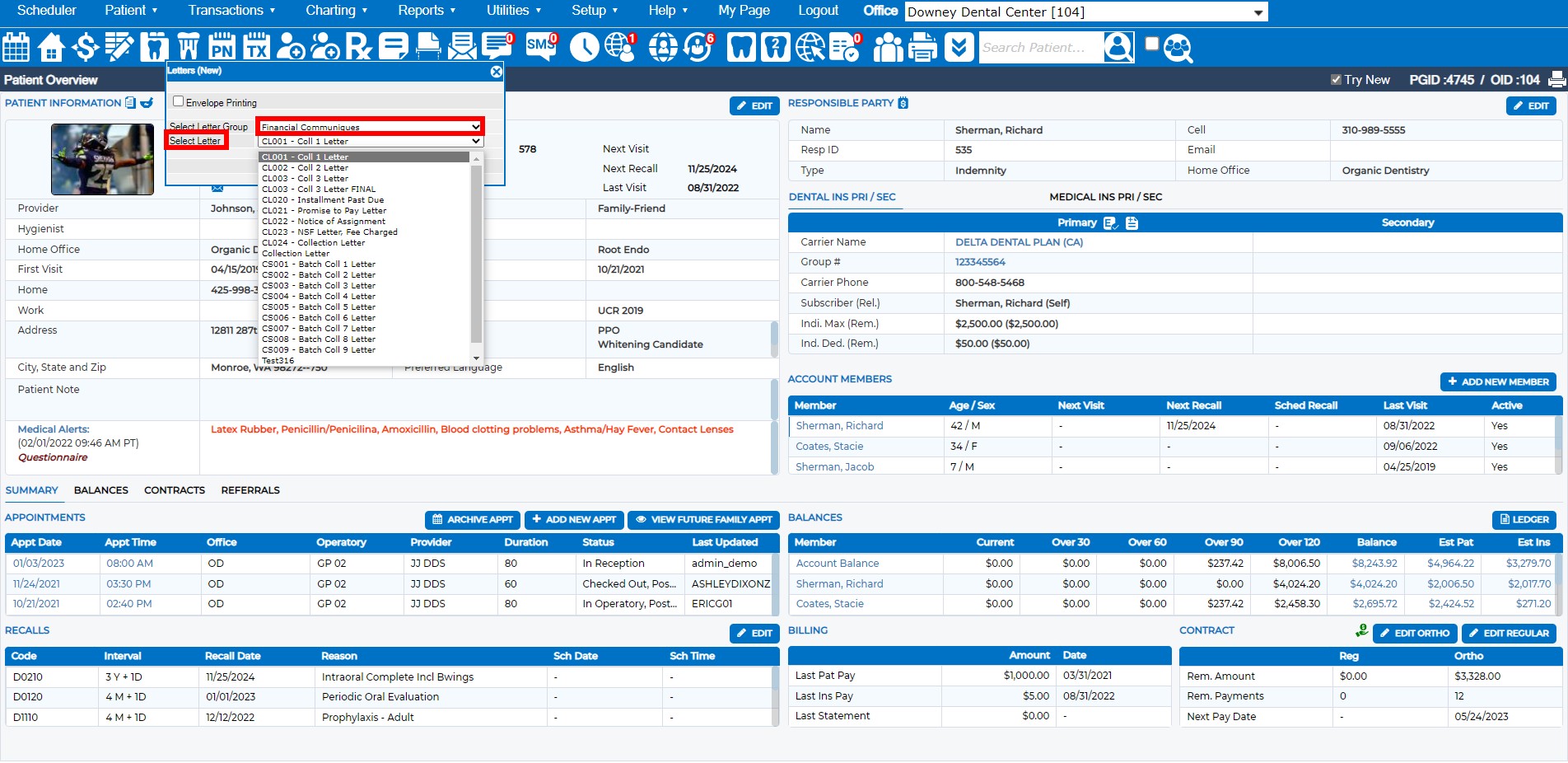Open the Office selector dropdown
This screenshot has height=763, width=1568.
(x=1086, y=12)
